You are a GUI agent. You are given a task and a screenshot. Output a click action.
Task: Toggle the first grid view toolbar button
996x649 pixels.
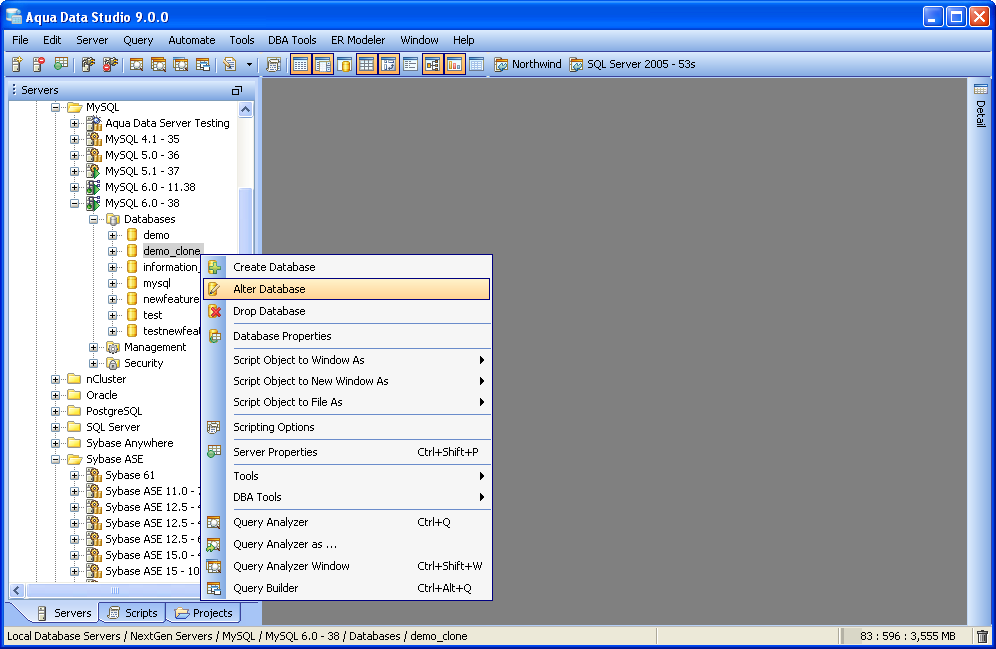point(301,64)
